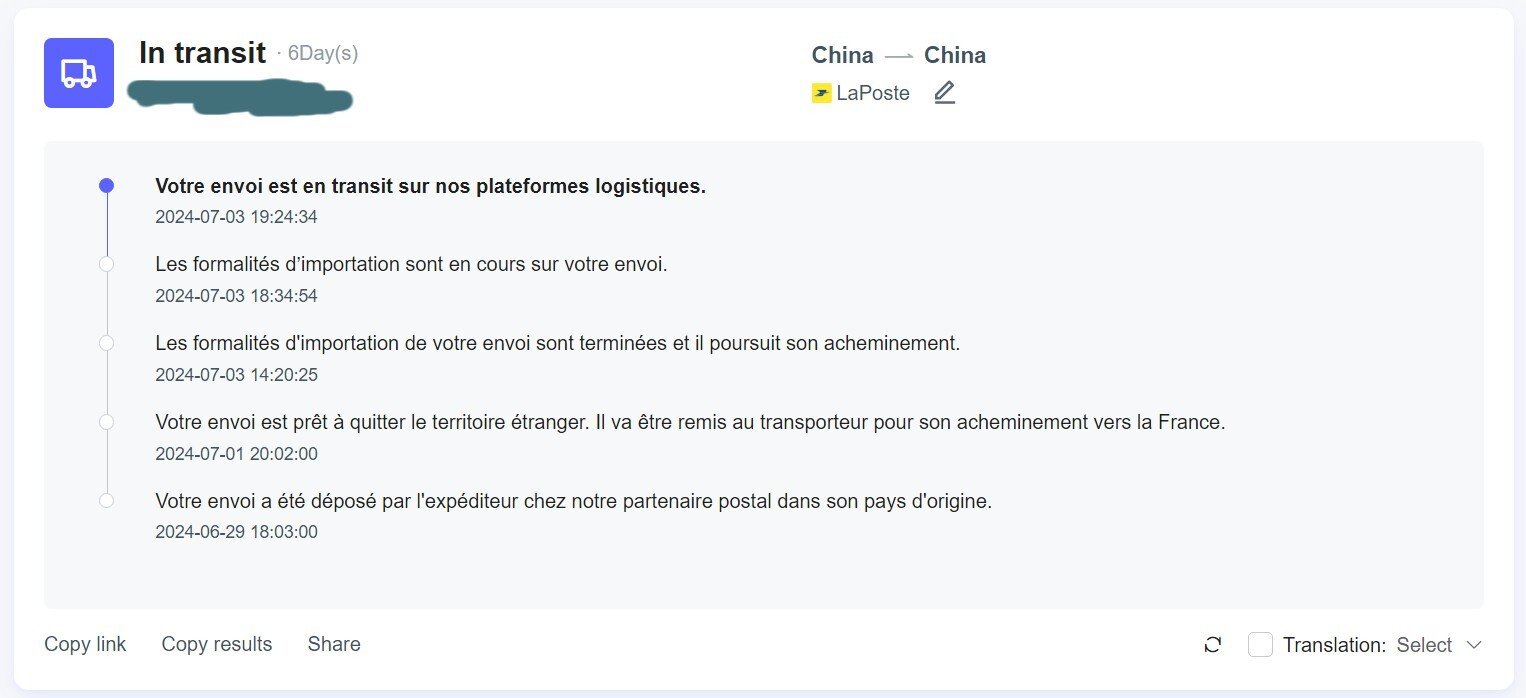This screenshot has width=1526, height=698.
Task: Click the edit carrier pencil icon
Action: (x=944, y=93)
